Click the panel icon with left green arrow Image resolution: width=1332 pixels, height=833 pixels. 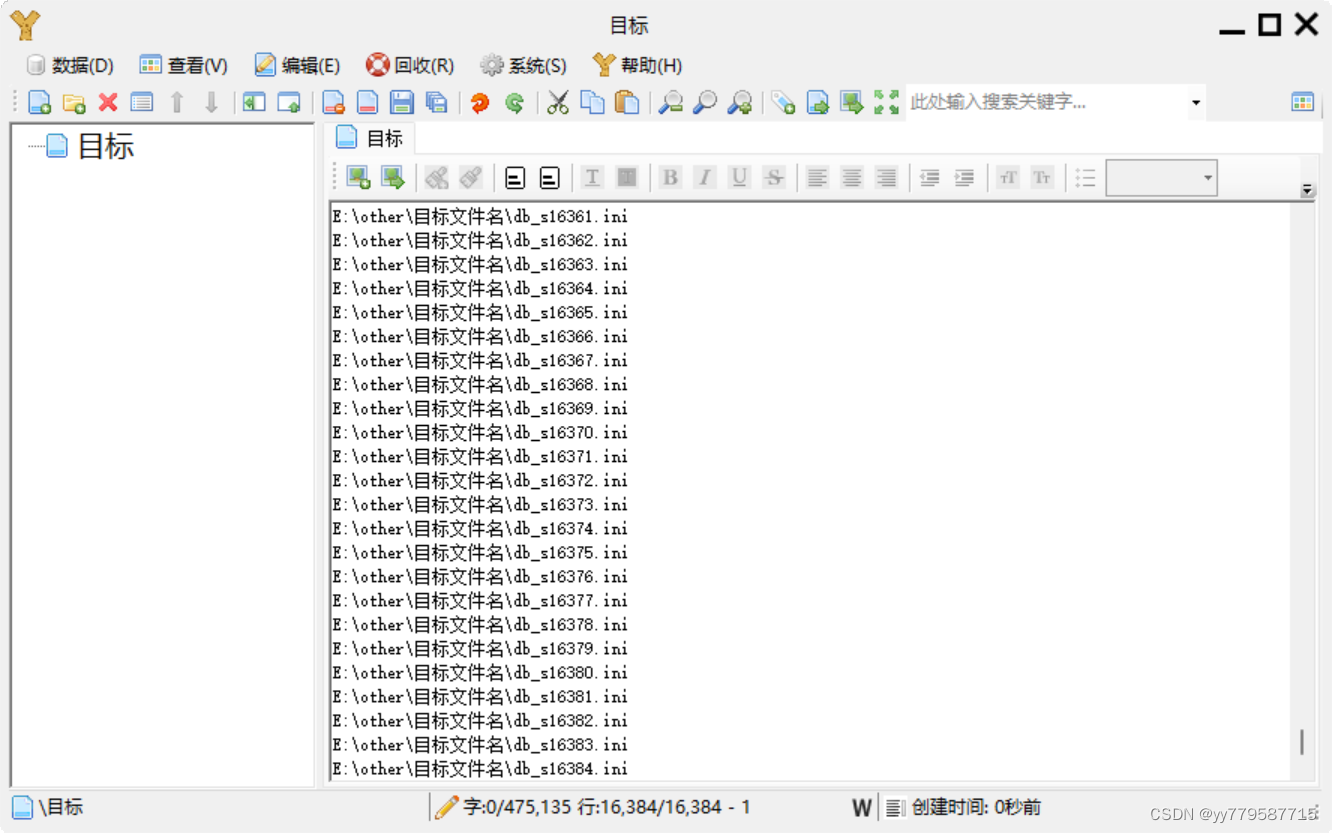[x=254, y=102]
